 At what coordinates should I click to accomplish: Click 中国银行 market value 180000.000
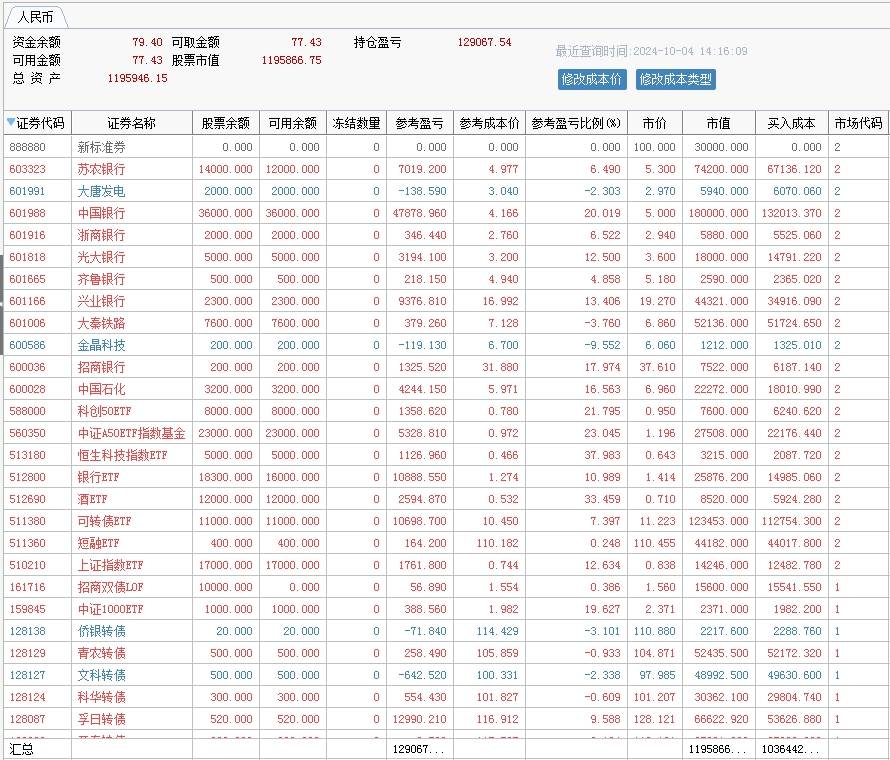click(719, 213)
